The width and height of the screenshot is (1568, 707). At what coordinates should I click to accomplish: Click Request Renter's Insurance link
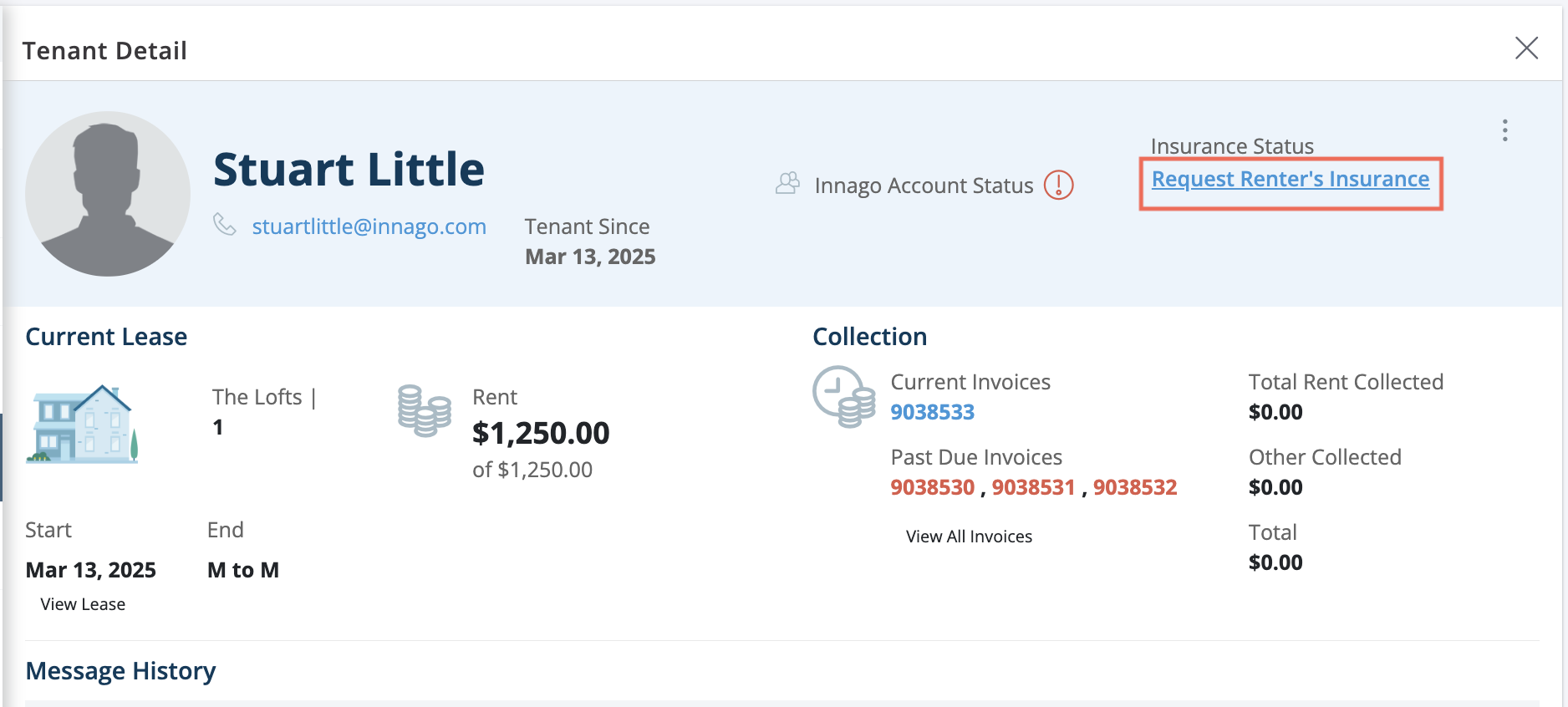[x=1291, y=180]
